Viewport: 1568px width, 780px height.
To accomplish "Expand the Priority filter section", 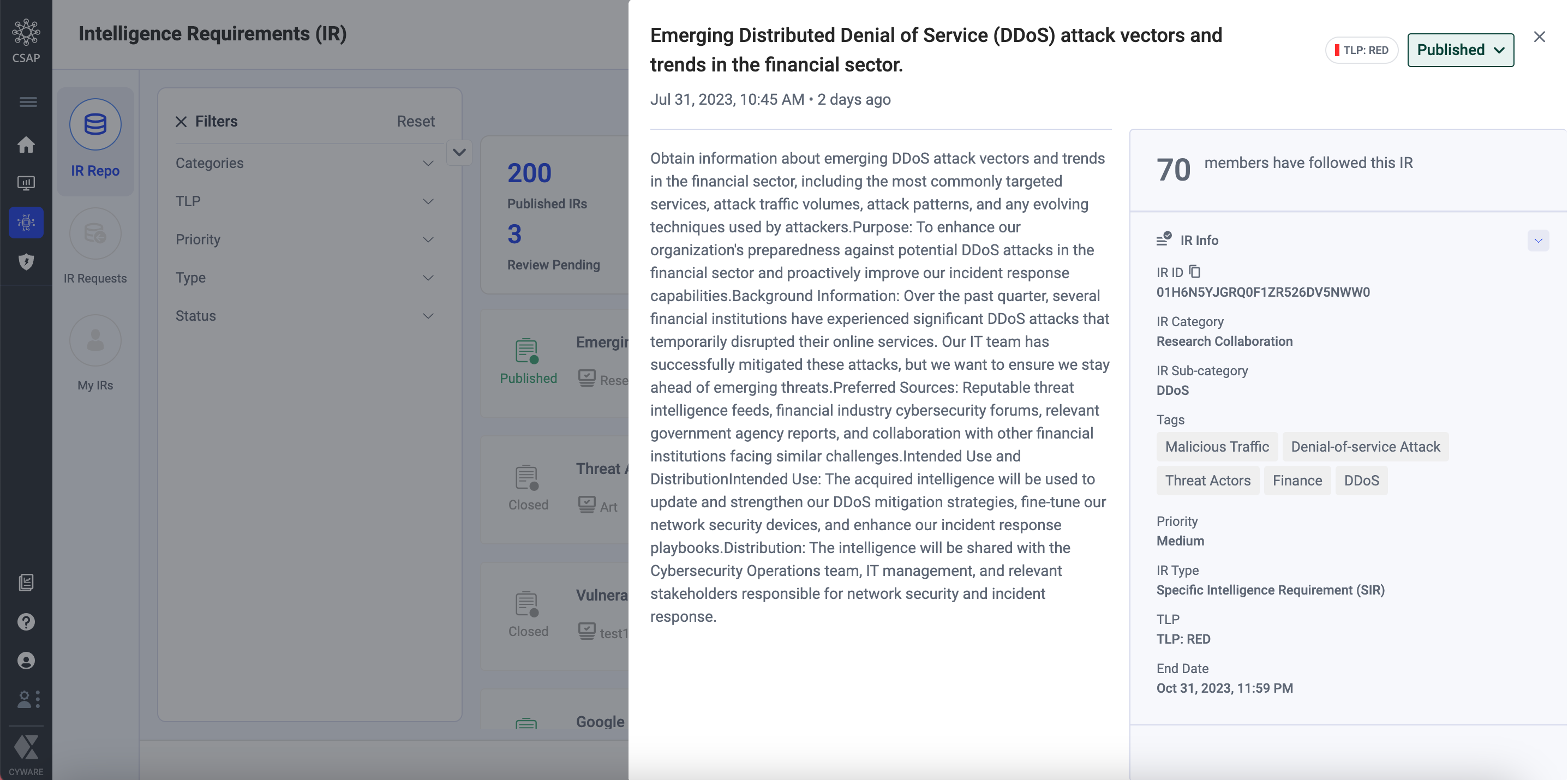I will tap(427, 239).
